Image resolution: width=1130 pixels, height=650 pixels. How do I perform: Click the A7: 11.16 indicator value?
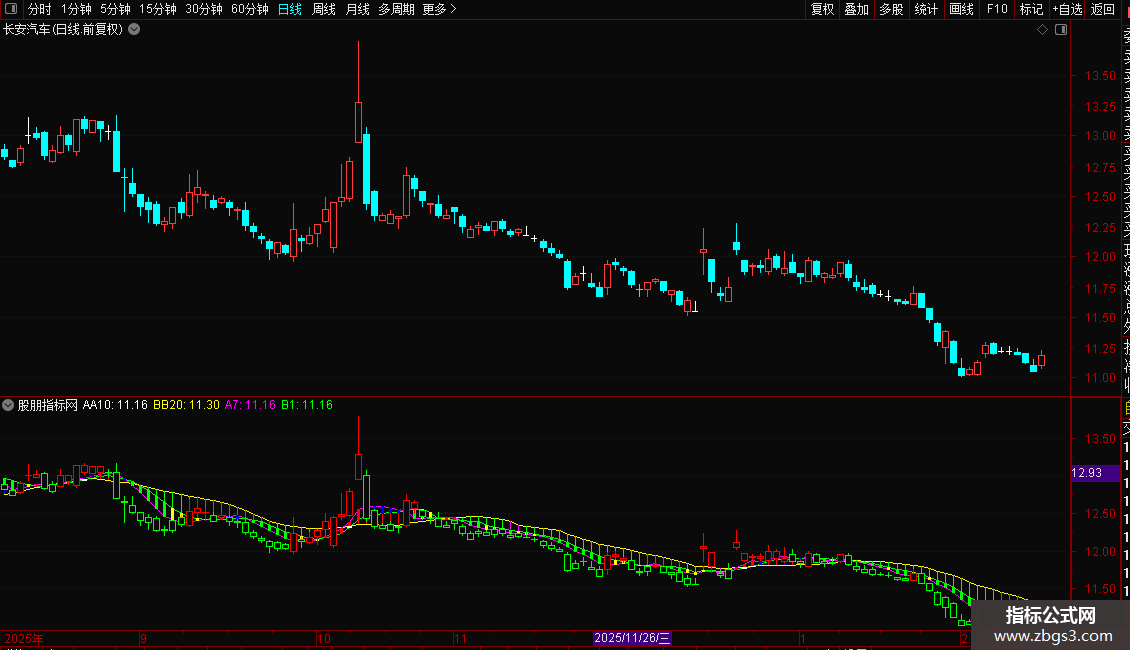tap(250, 405)
